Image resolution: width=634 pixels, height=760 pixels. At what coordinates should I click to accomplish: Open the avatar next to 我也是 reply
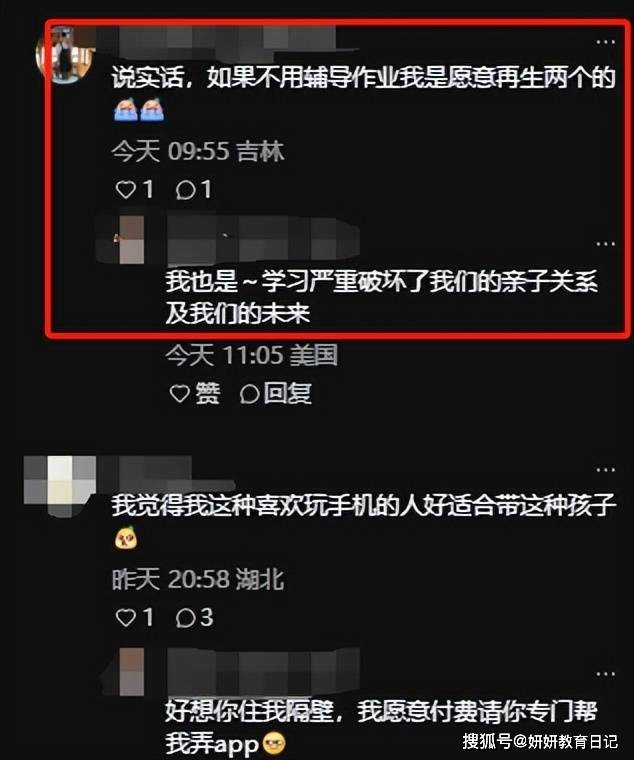tap(132, 240)
